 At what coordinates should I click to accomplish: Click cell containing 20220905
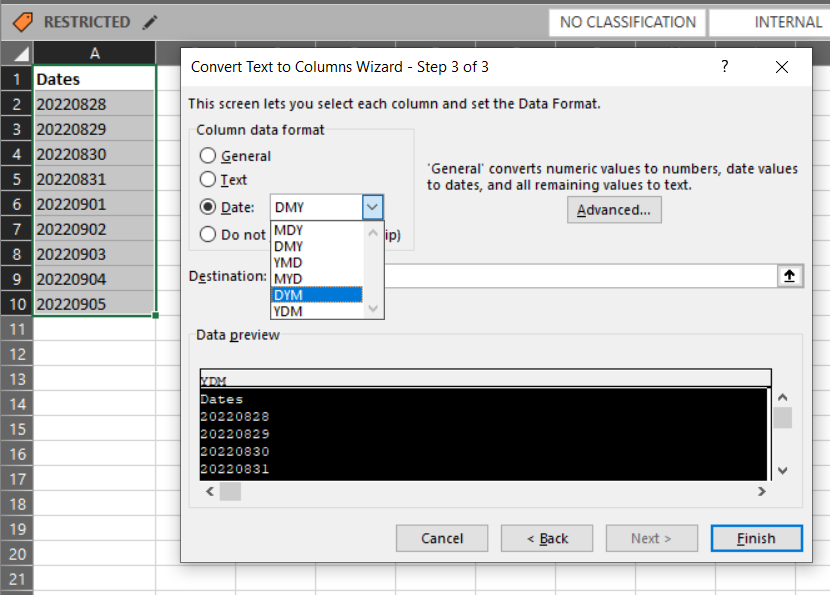pos(94,304)
